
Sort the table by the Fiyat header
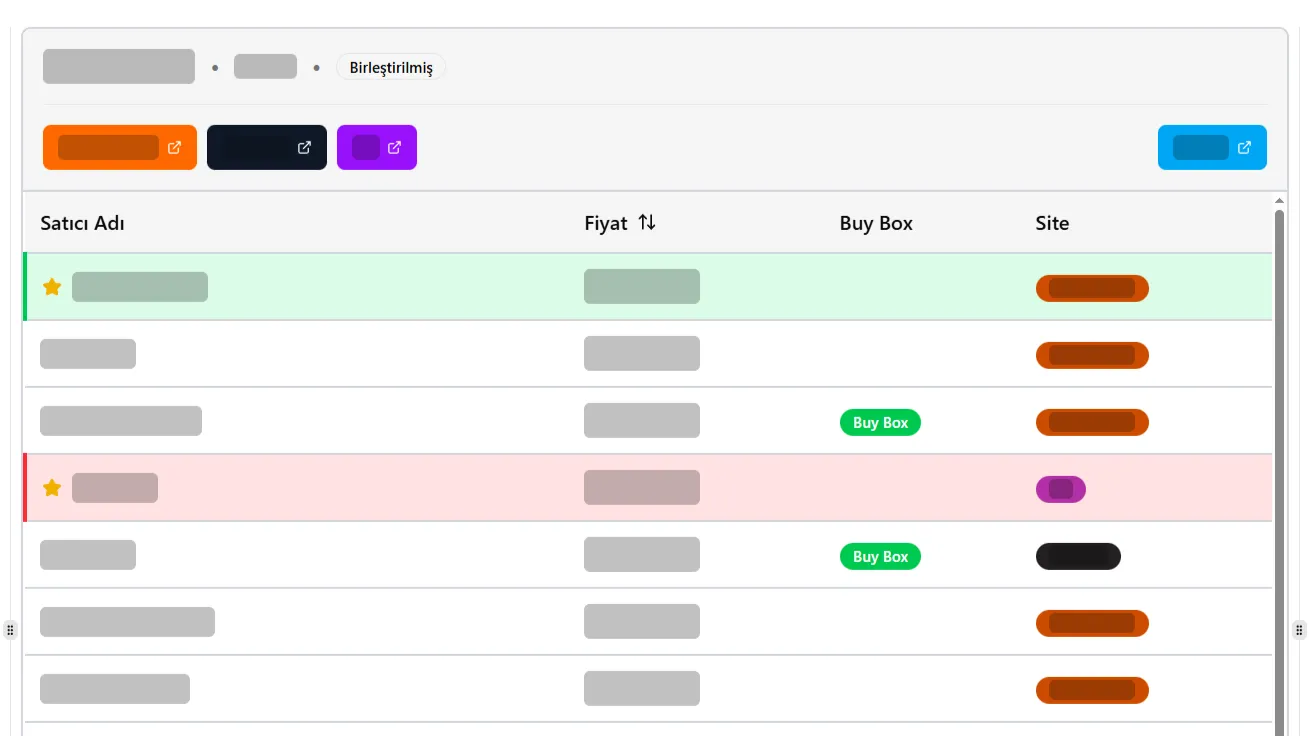pos(605,223)
